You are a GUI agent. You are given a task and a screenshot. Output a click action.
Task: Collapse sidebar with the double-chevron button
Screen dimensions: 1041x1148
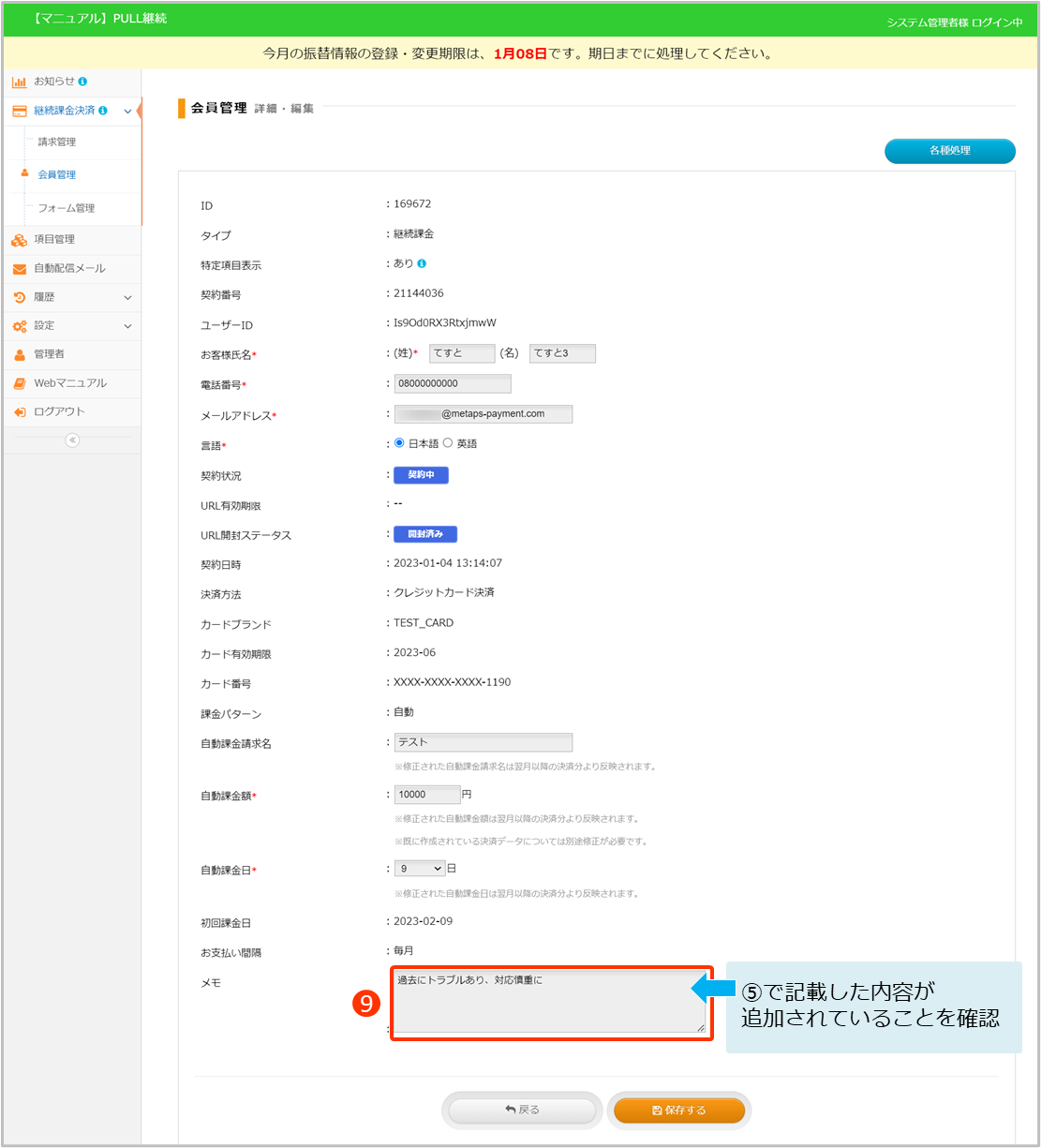click(72, 440)
